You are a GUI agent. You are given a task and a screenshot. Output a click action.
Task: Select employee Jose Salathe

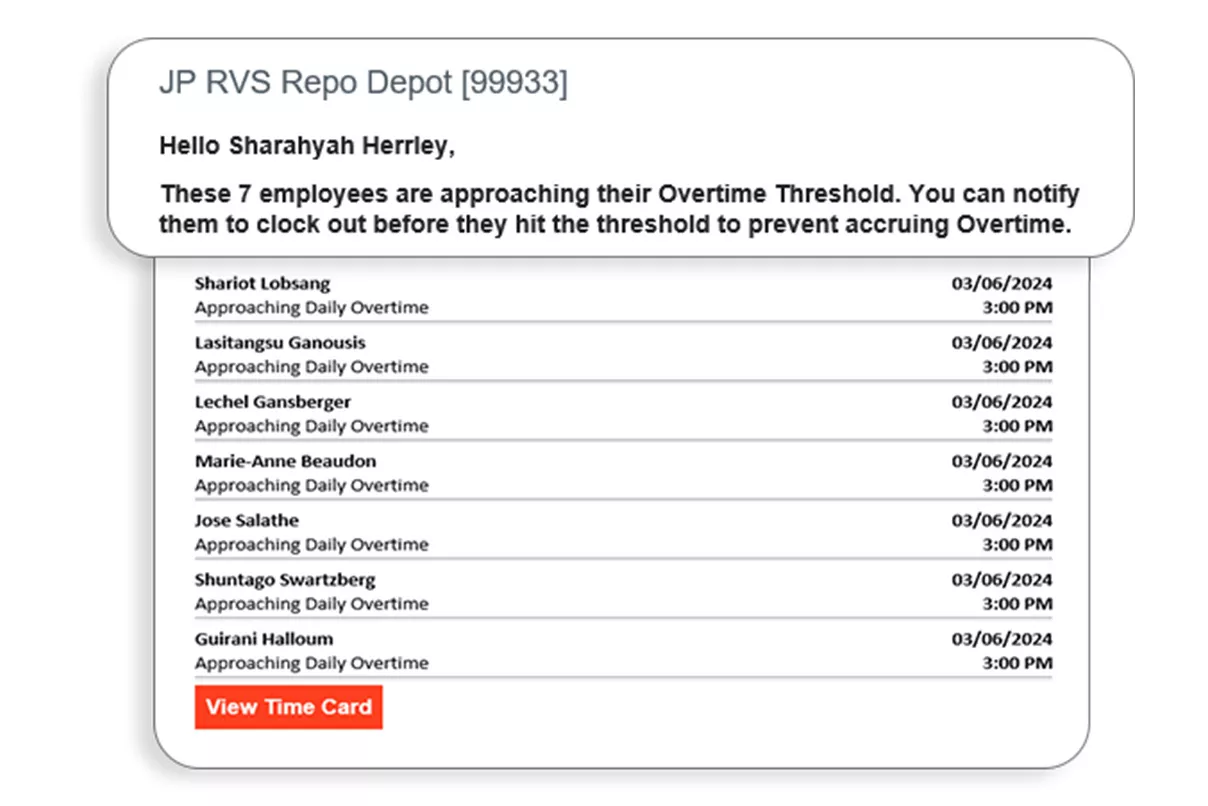click(247, 520)
